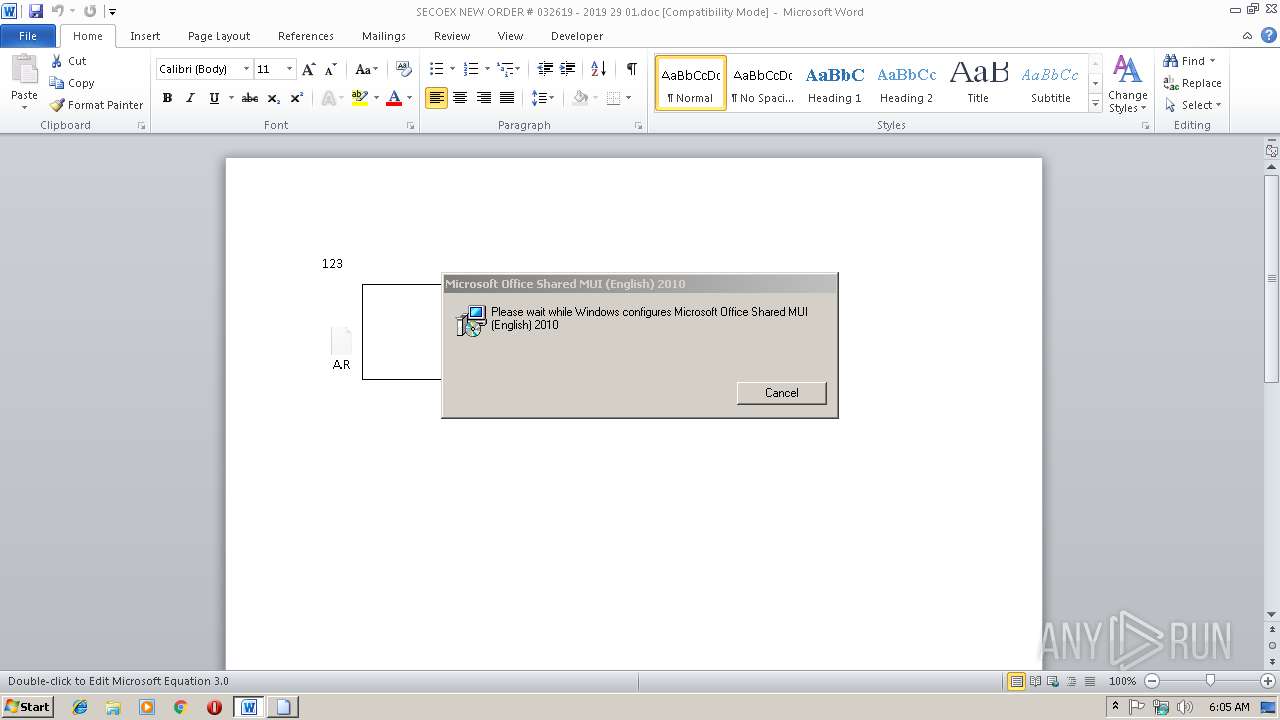Open the Select dropdown in Editing
Screen dimensions: 1280x720
coord(1193,105)
